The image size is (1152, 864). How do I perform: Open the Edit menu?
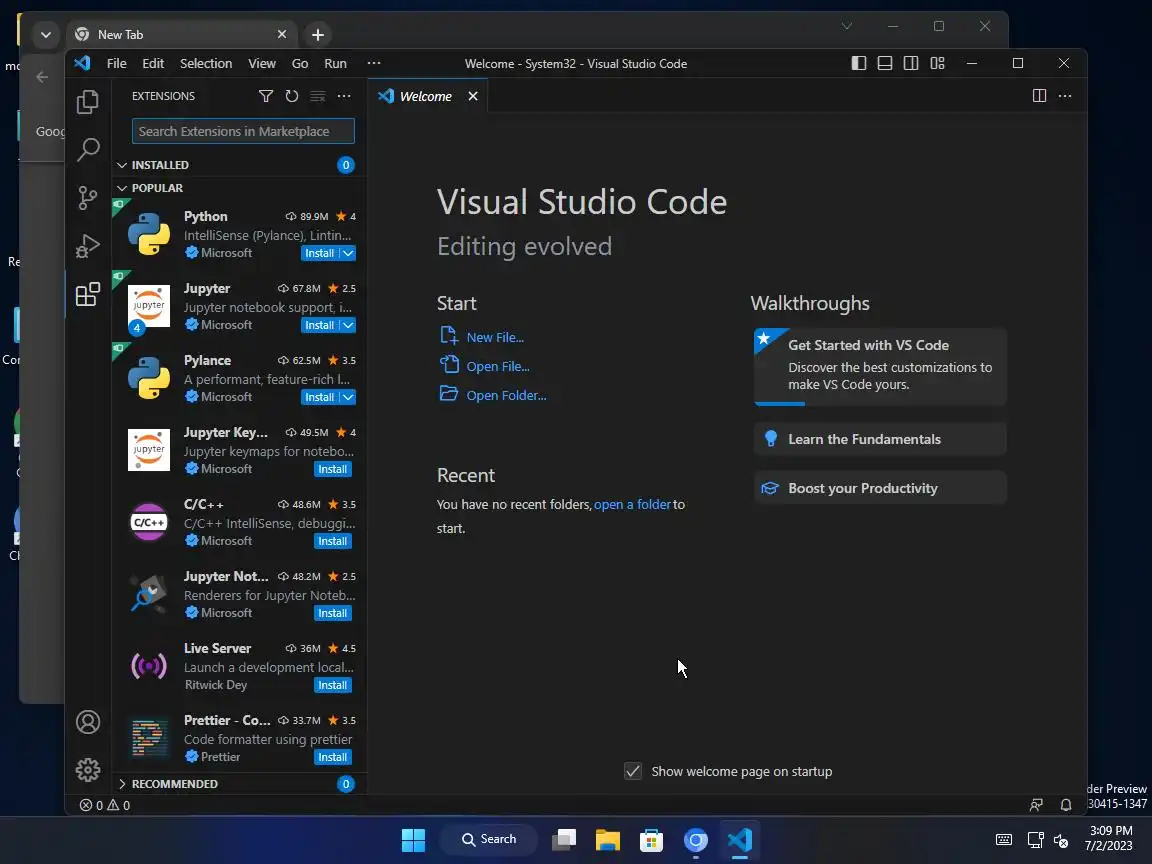click(153, 63)
